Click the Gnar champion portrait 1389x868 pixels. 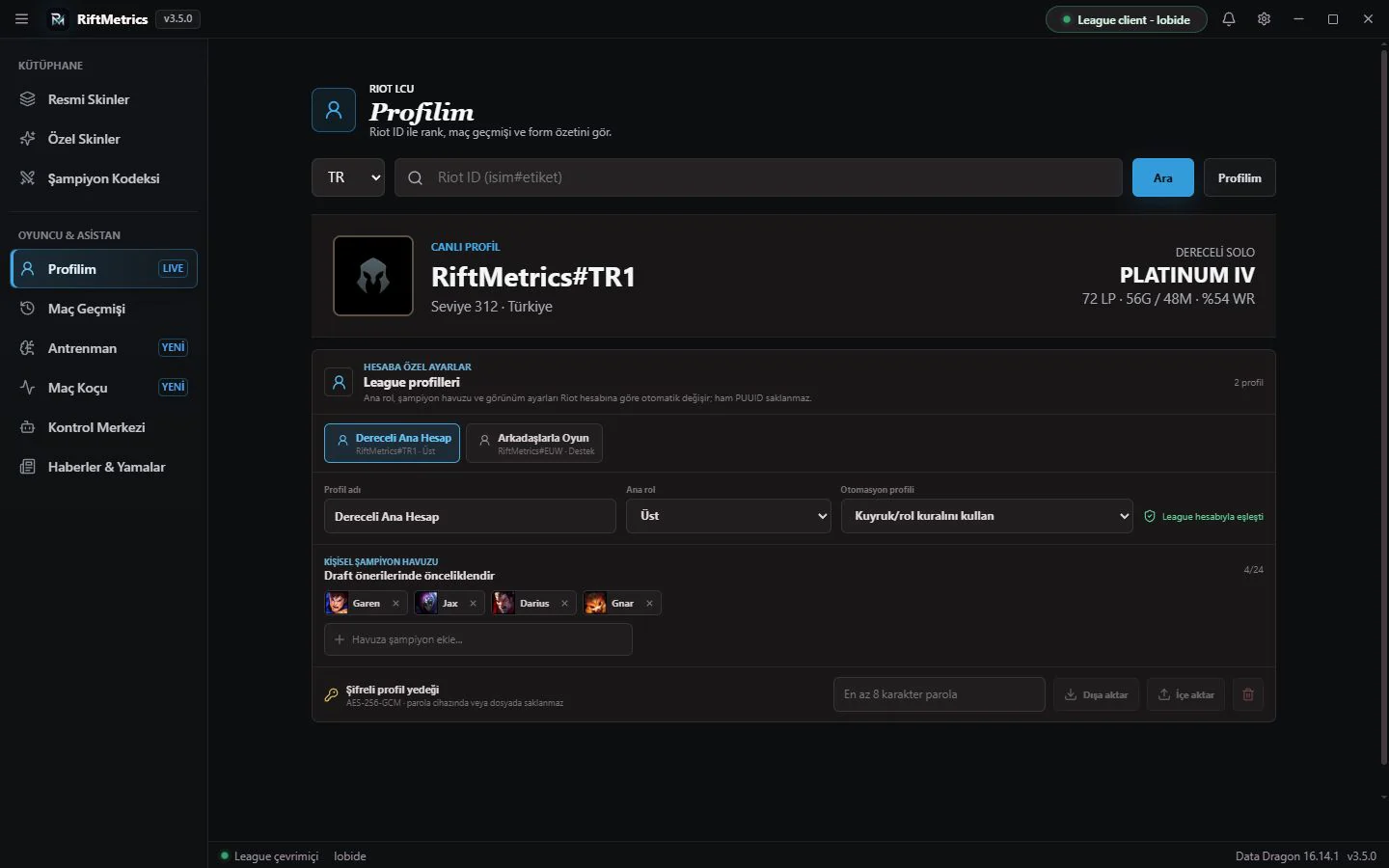click(x=595, y=603)
